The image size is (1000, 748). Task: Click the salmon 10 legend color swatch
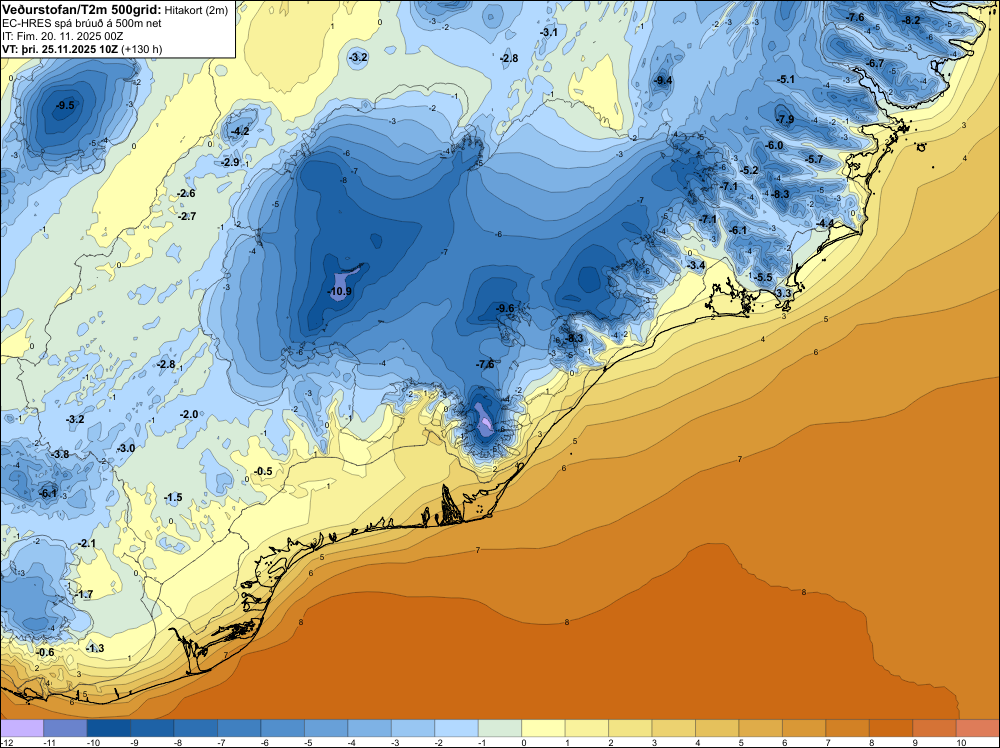point(978,728)
